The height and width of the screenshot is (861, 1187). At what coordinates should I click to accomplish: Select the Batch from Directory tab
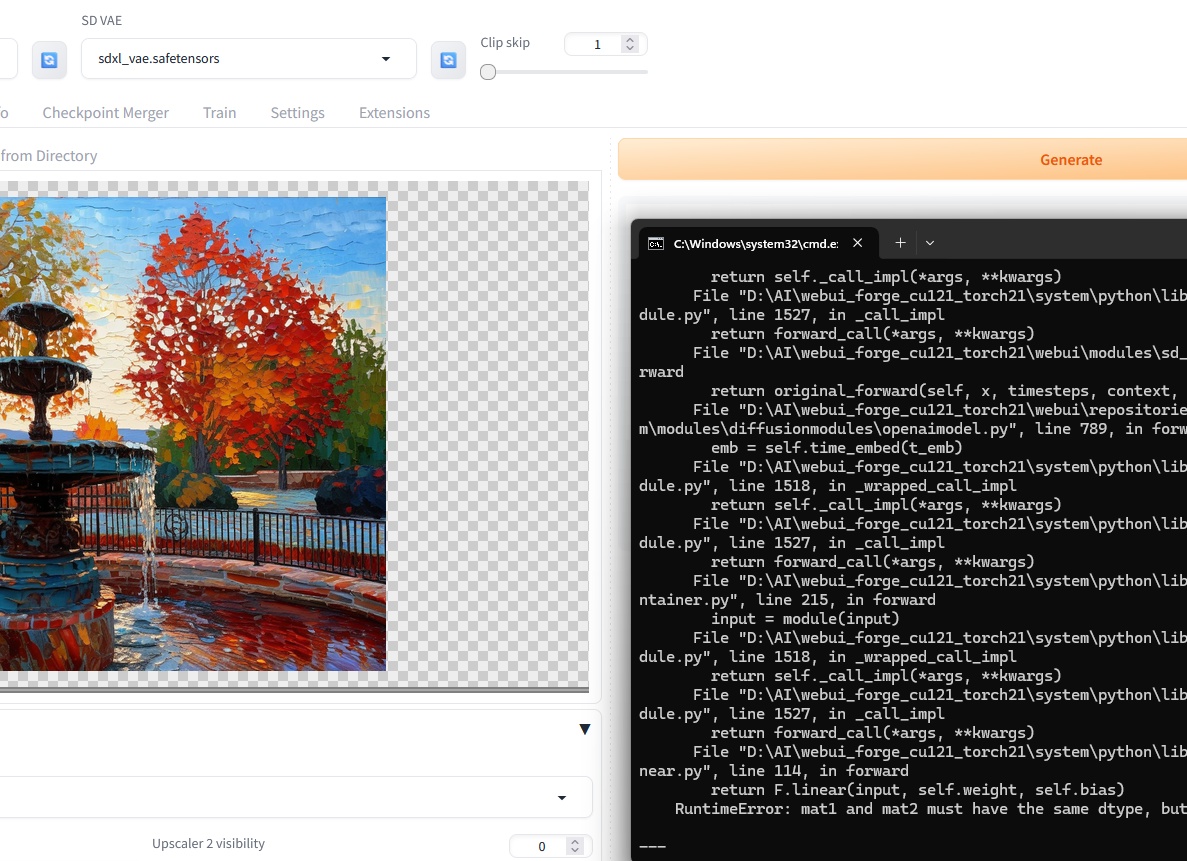(49, 156)
